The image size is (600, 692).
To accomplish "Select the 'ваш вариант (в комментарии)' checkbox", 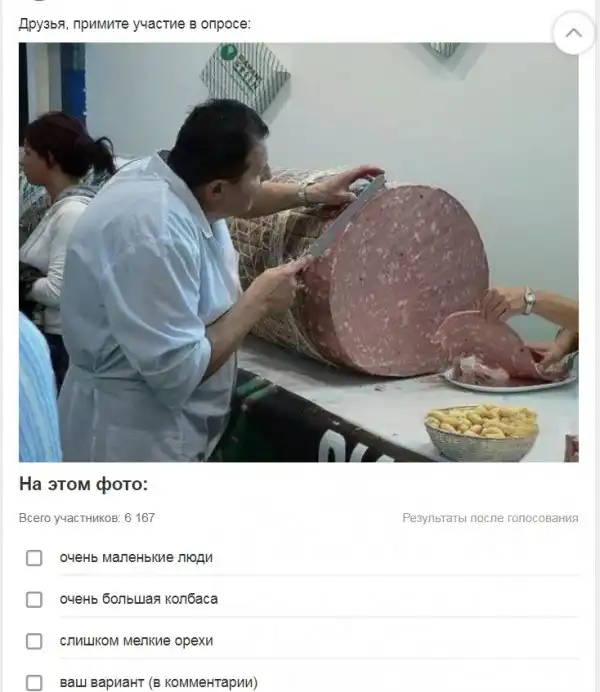I will (x=34, y=682).
